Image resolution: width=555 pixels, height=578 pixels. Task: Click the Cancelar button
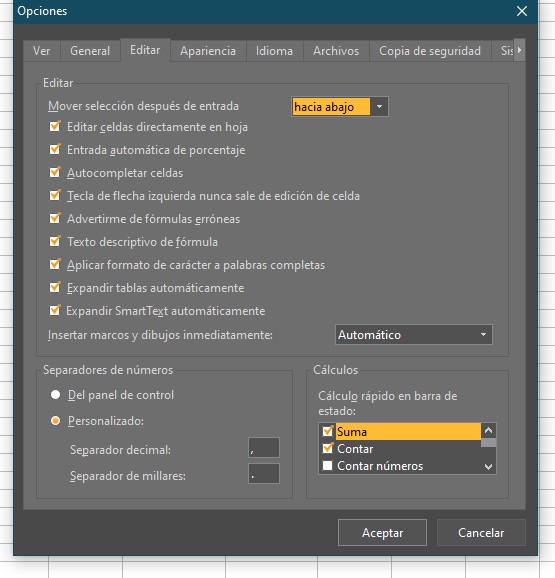[x=481, y=532]
